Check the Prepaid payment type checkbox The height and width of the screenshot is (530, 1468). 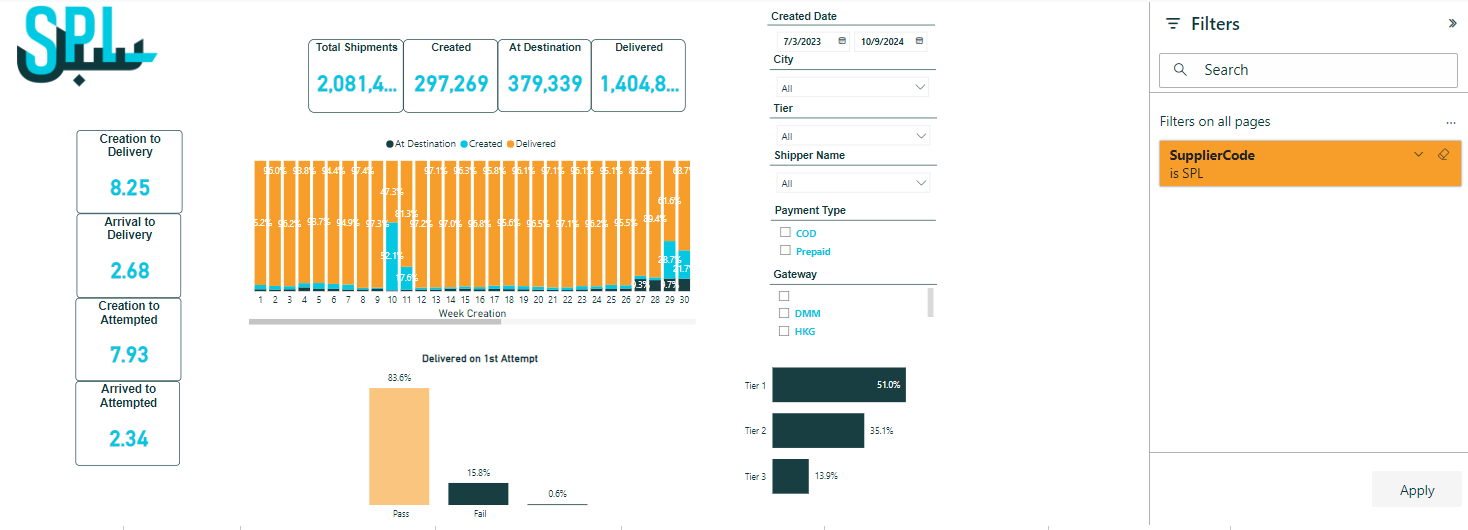[x=785, y=251]
